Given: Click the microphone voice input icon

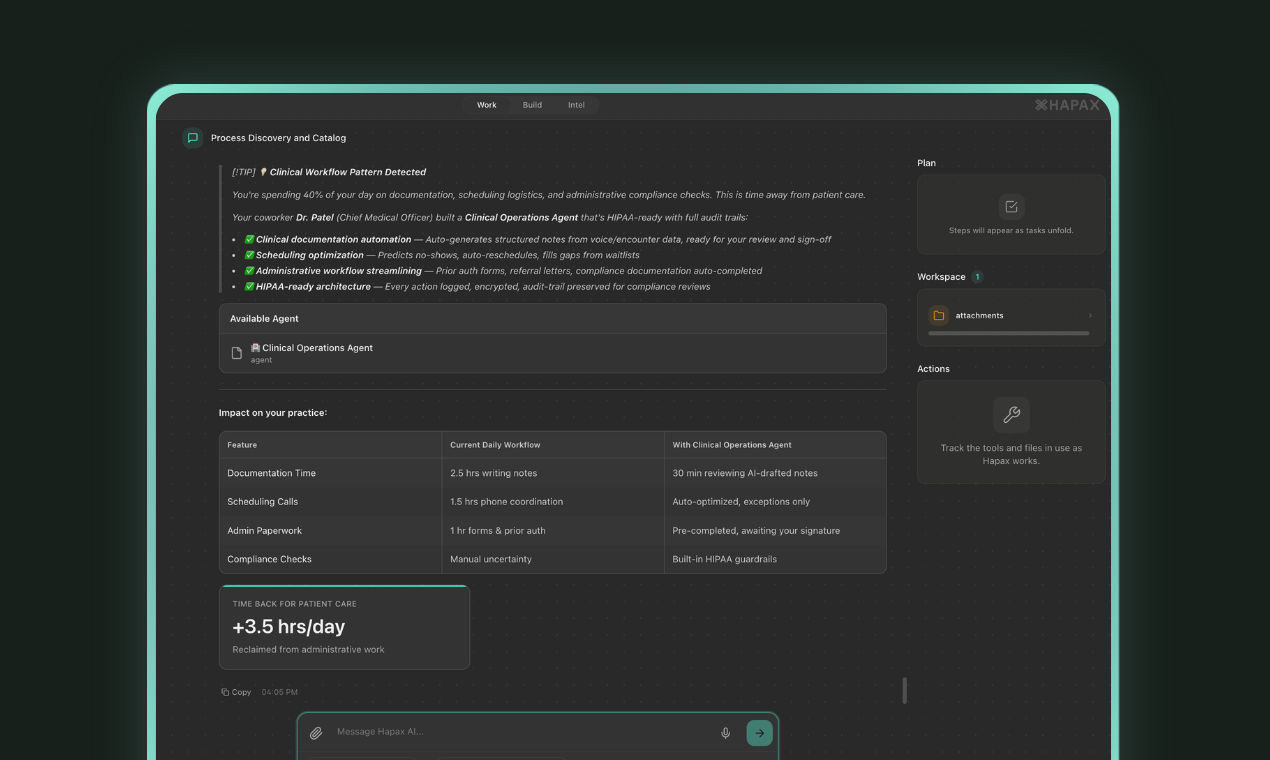Looking at the screenshot, I should click(726, 733).
